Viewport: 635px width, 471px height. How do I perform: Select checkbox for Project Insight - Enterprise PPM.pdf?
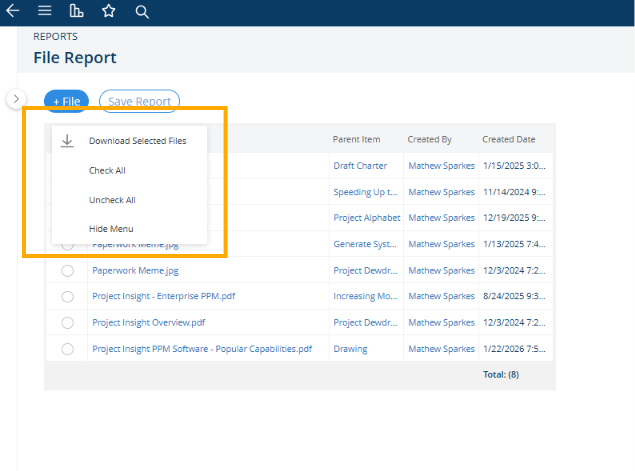click(x=68, y=297)
